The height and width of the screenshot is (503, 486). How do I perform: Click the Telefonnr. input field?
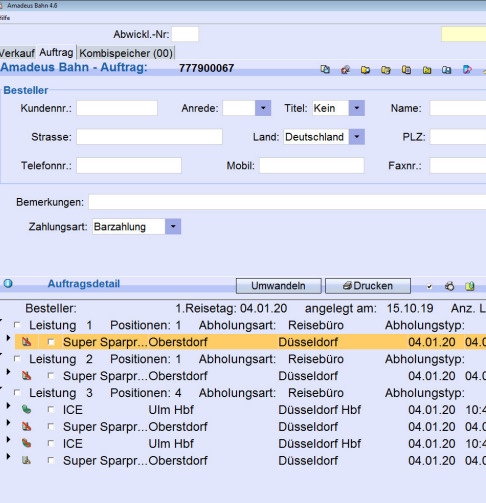pos(129,165)
